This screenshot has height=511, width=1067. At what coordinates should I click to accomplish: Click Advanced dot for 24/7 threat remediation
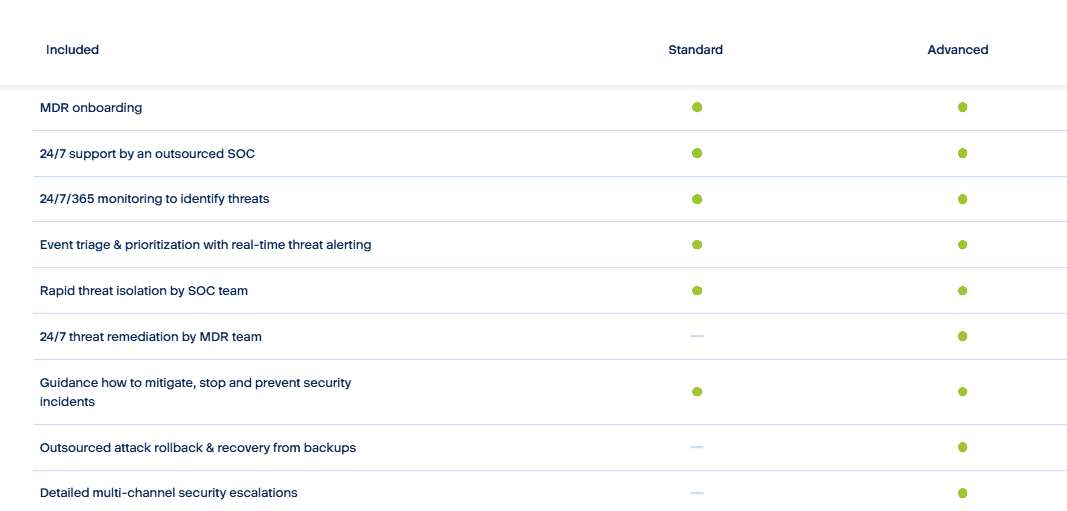962,336
